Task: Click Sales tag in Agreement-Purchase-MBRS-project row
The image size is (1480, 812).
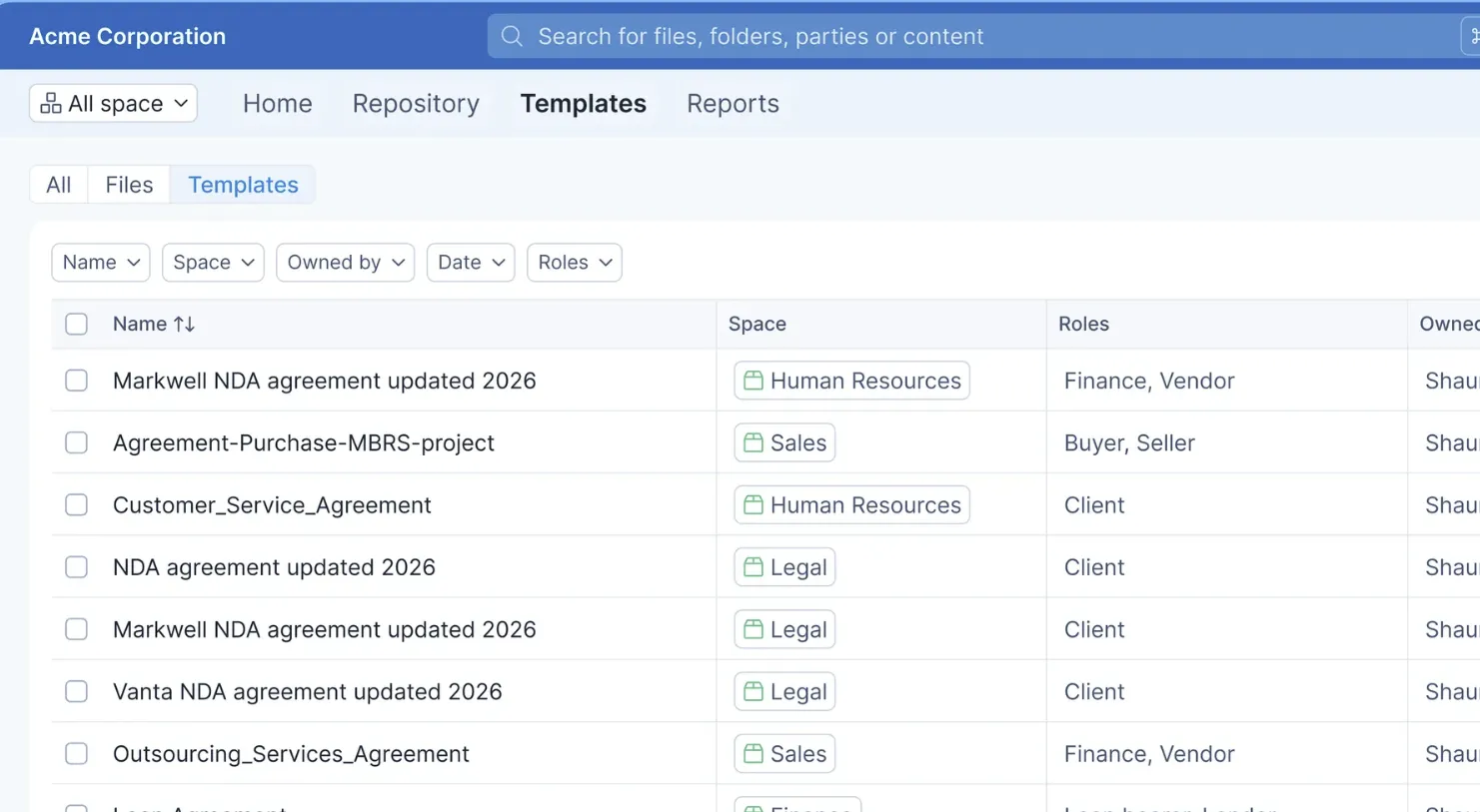Action: (x=784, y=442)
